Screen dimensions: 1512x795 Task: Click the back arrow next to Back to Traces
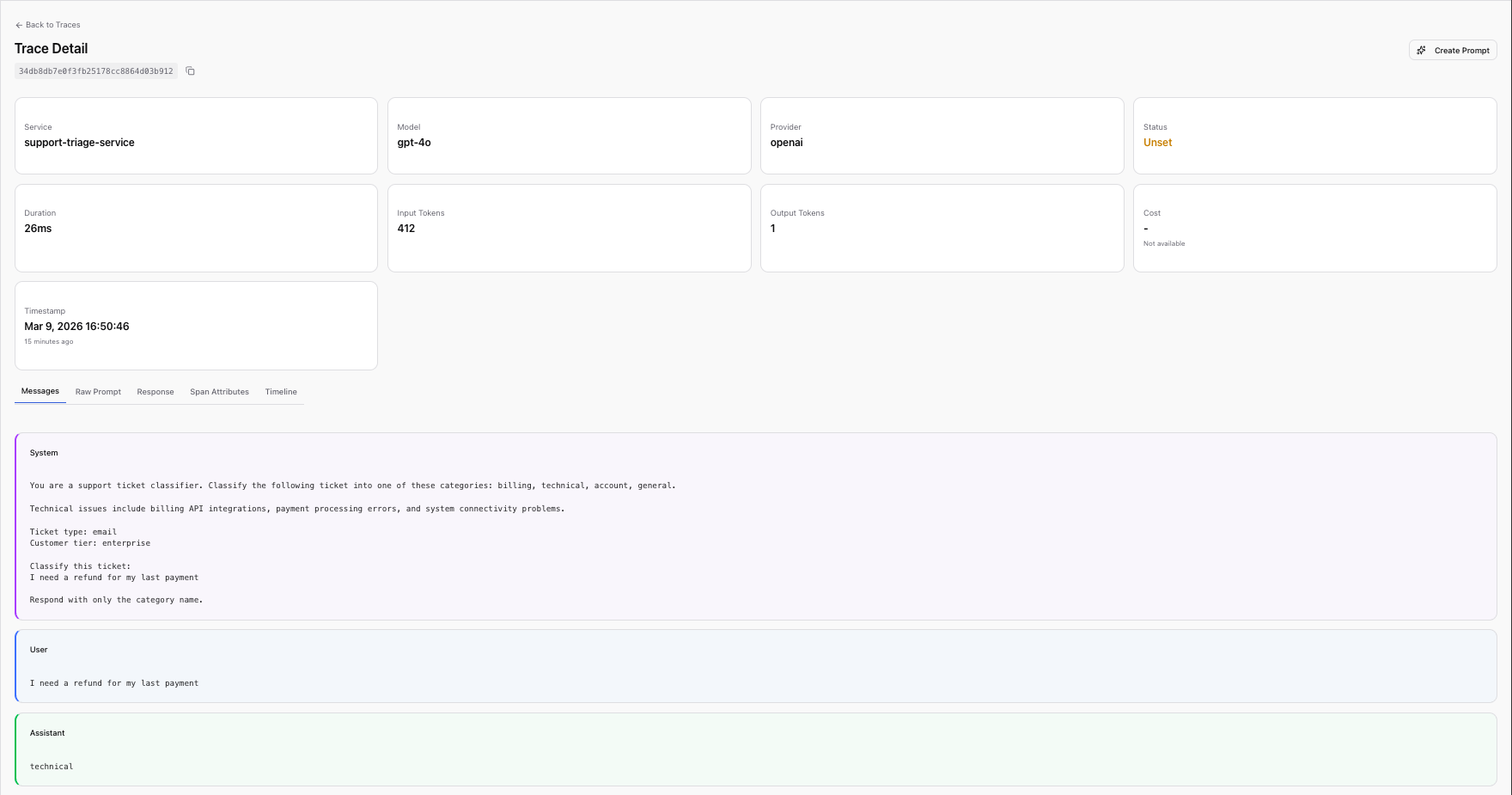[18, 24]
